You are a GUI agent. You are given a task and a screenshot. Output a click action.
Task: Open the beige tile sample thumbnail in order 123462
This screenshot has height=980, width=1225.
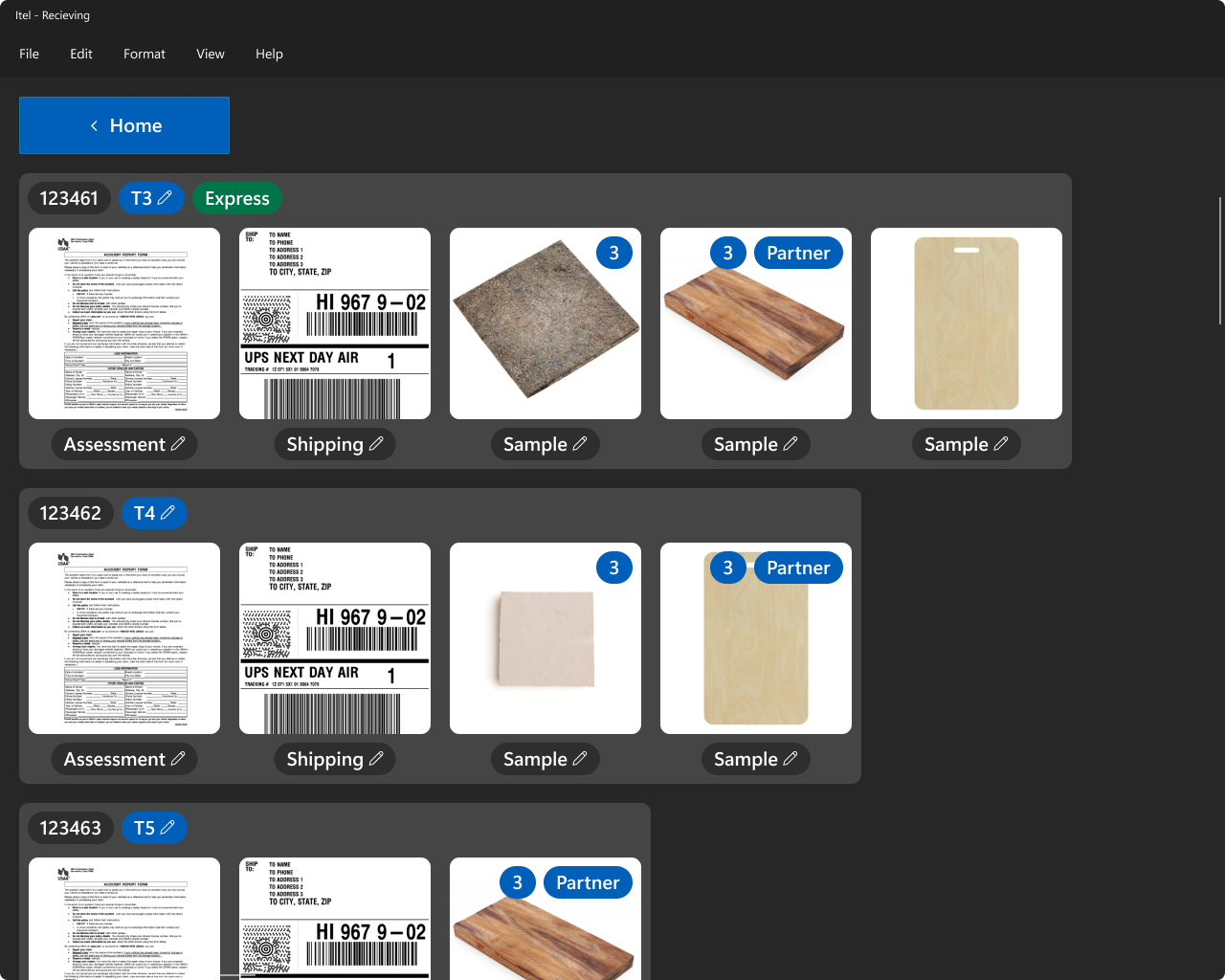coord(546,638)
